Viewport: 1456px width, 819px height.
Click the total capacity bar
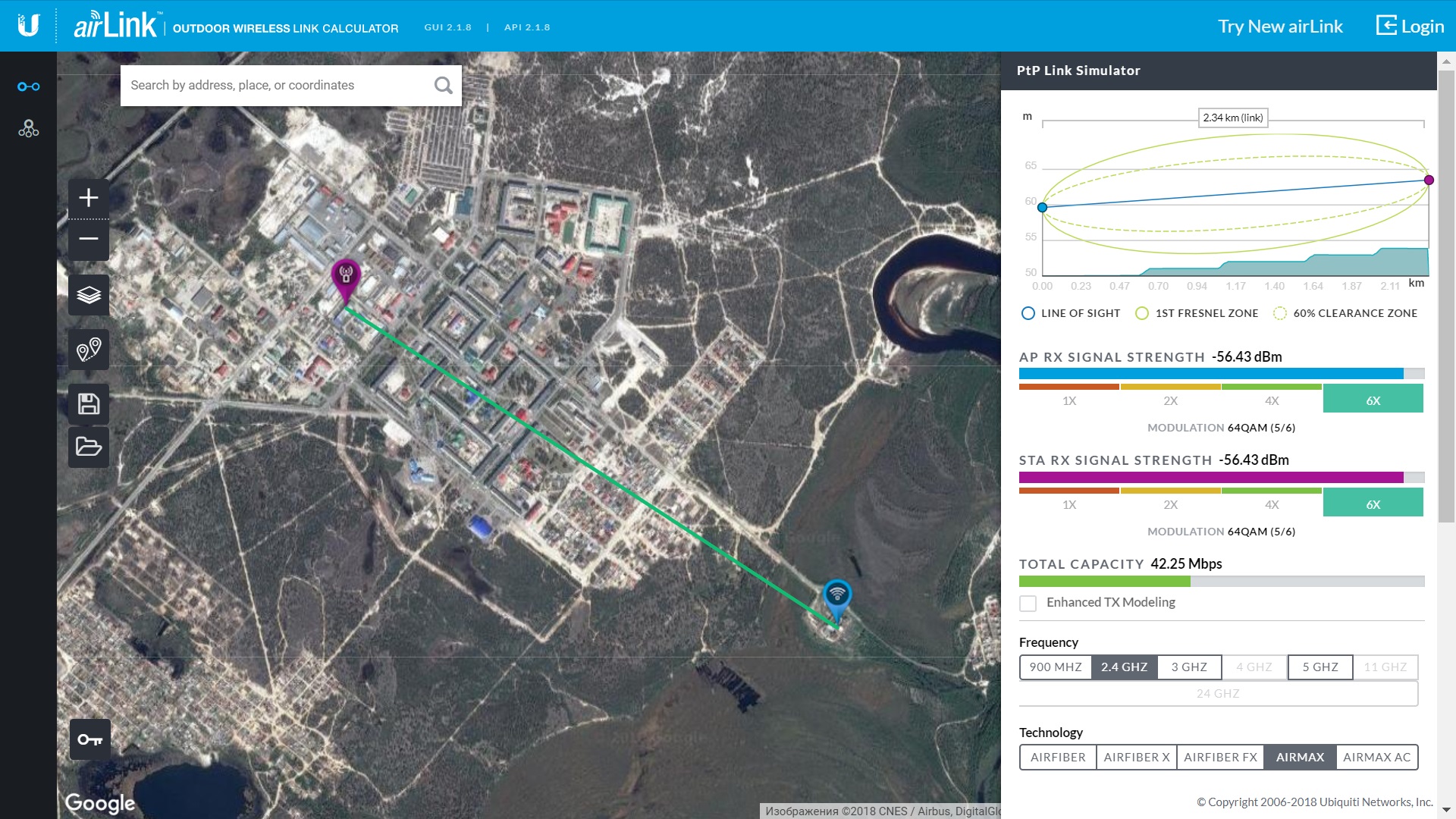point(1222,582)
